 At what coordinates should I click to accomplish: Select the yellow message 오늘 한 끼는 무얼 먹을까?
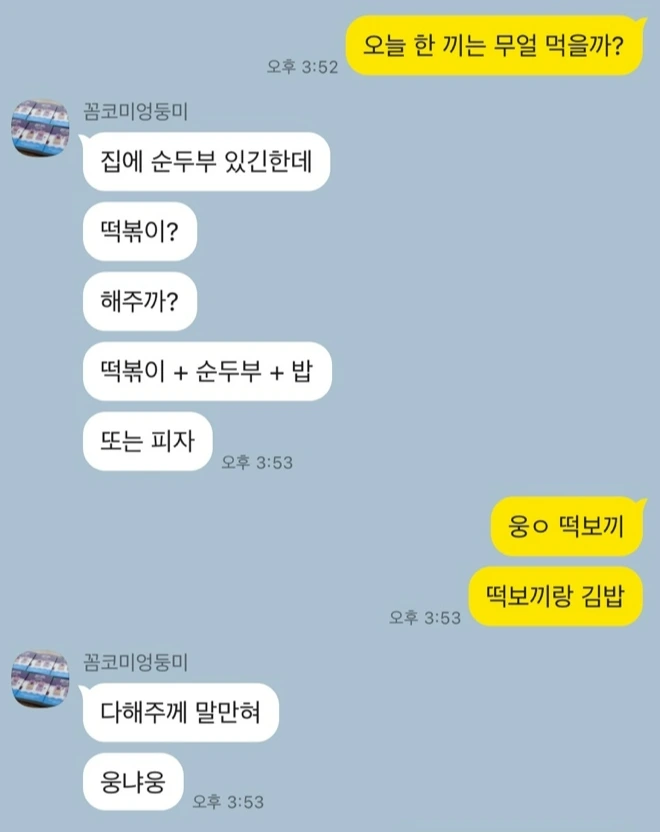(x=494, y=46)
